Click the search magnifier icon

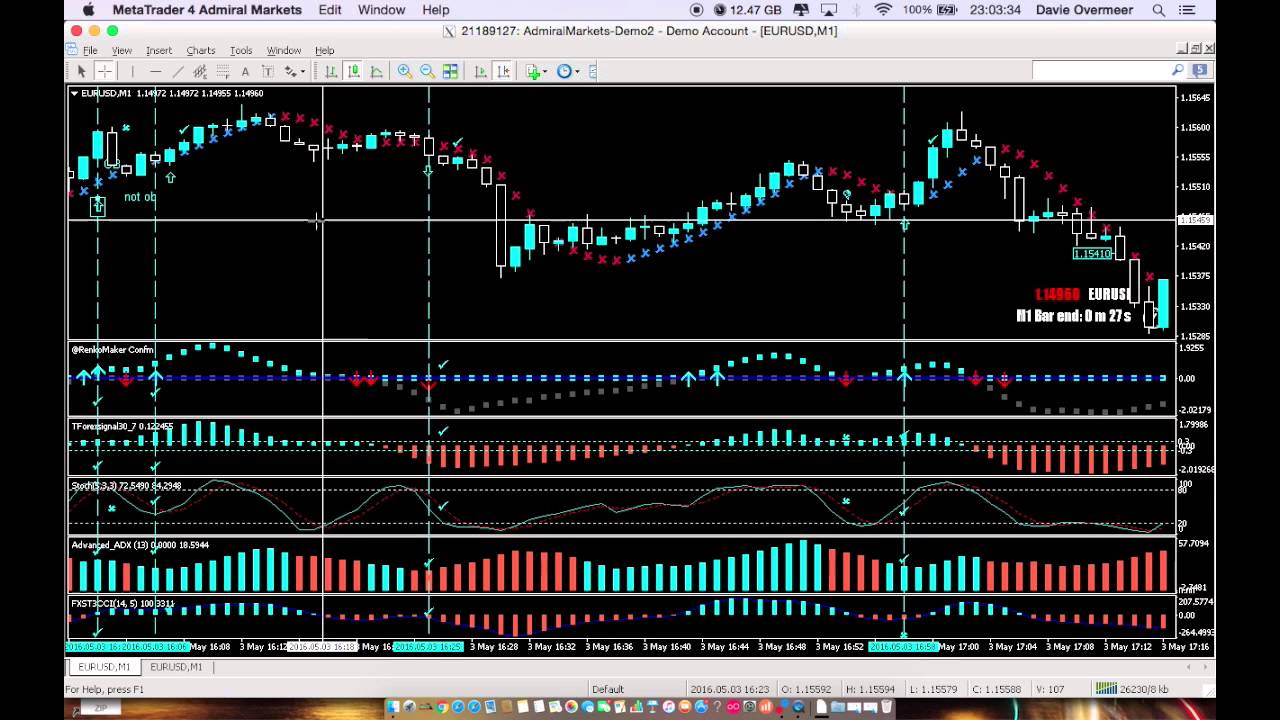pos(1178,70)
